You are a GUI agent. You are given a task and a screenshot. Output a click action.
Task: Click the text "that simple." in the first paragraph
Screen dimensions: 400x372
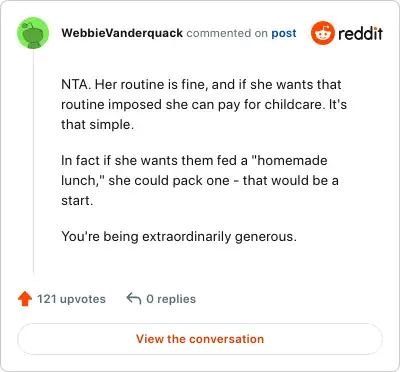point(97,125)
